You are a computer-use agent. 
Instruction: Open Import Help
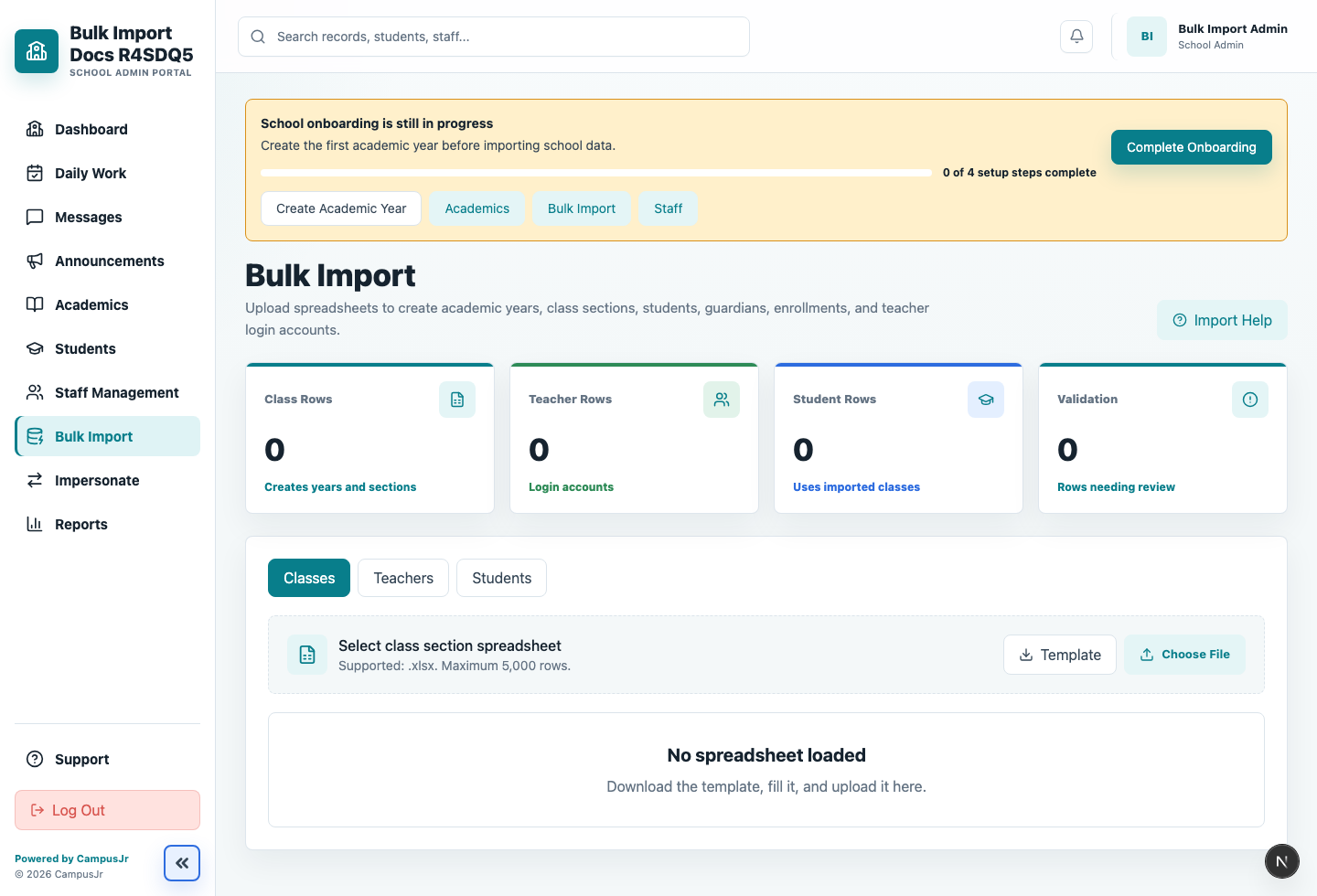[1222, 320]
